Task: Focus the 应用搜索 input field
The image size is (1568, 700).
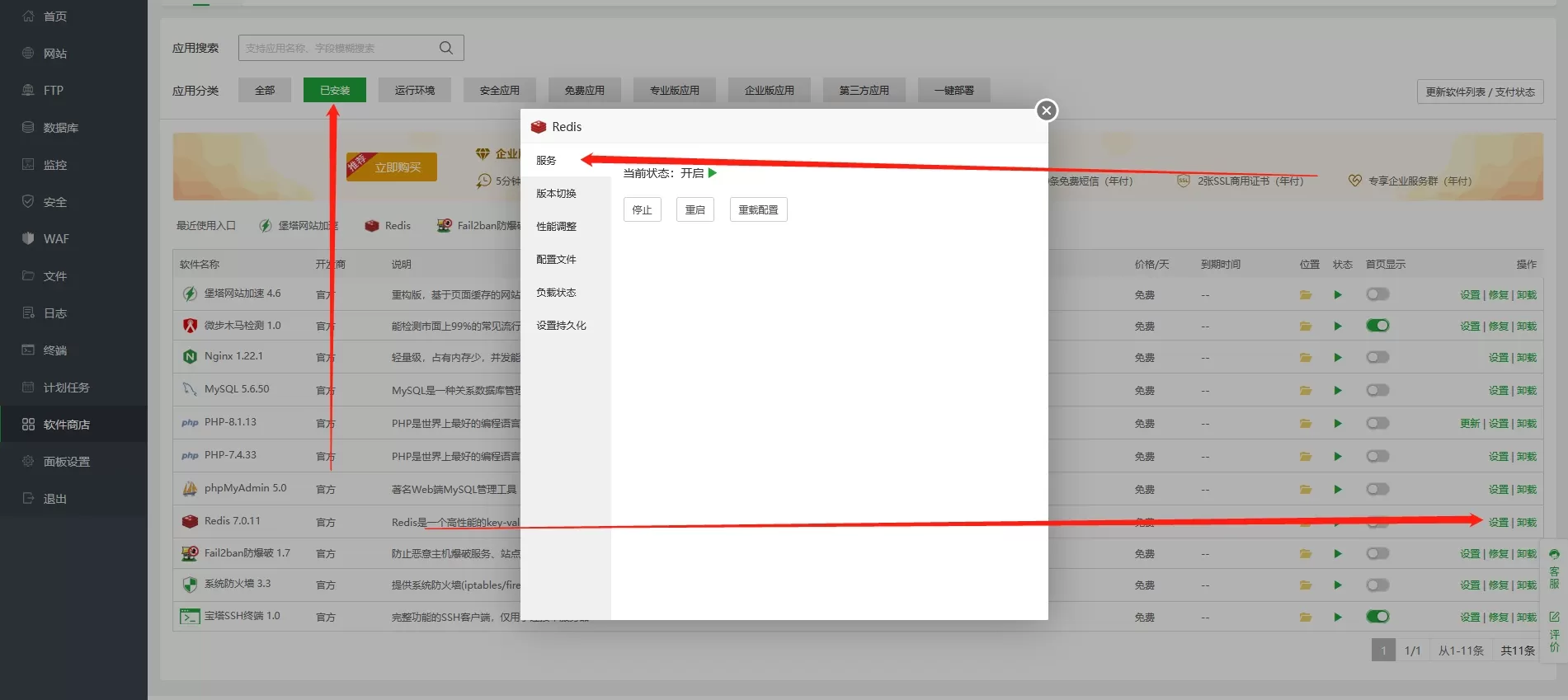Action: click(x=338, y=48)
